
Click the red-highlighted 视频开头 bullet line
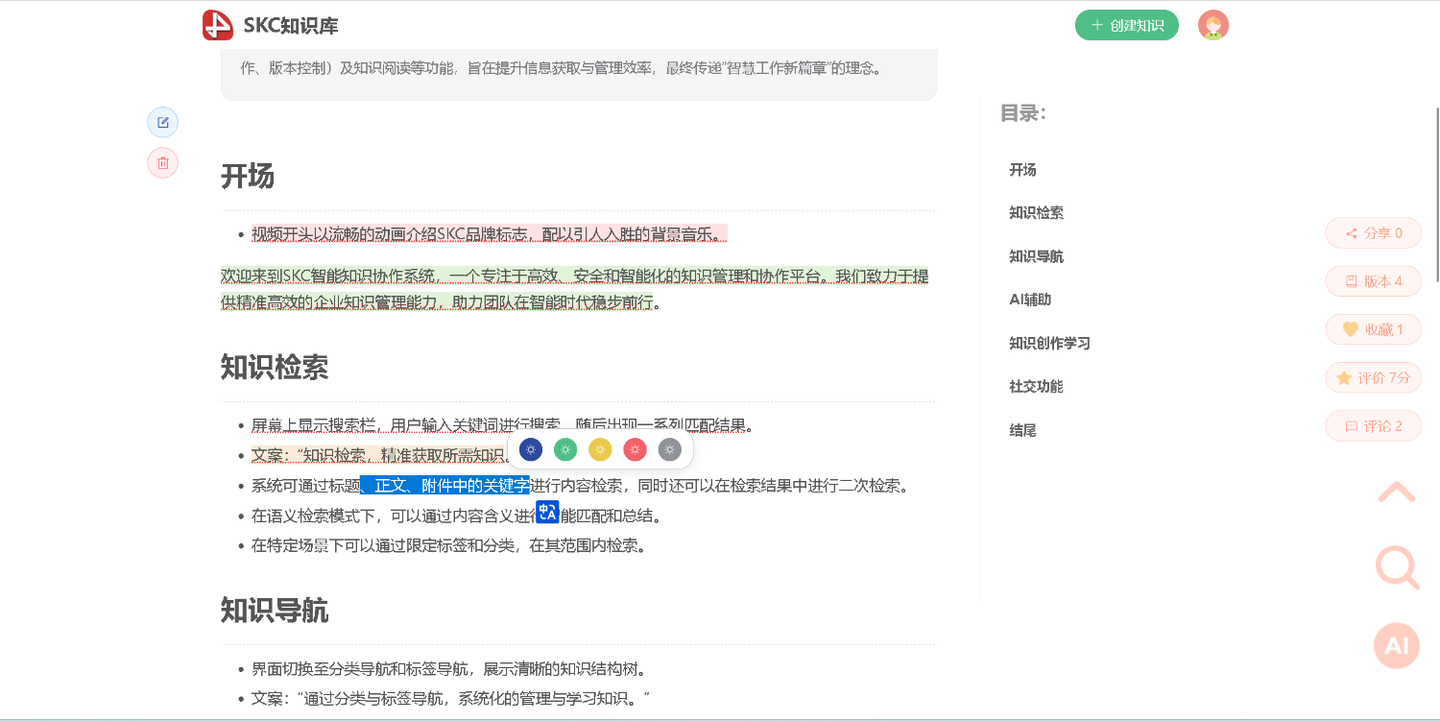[x=489, y=234]
